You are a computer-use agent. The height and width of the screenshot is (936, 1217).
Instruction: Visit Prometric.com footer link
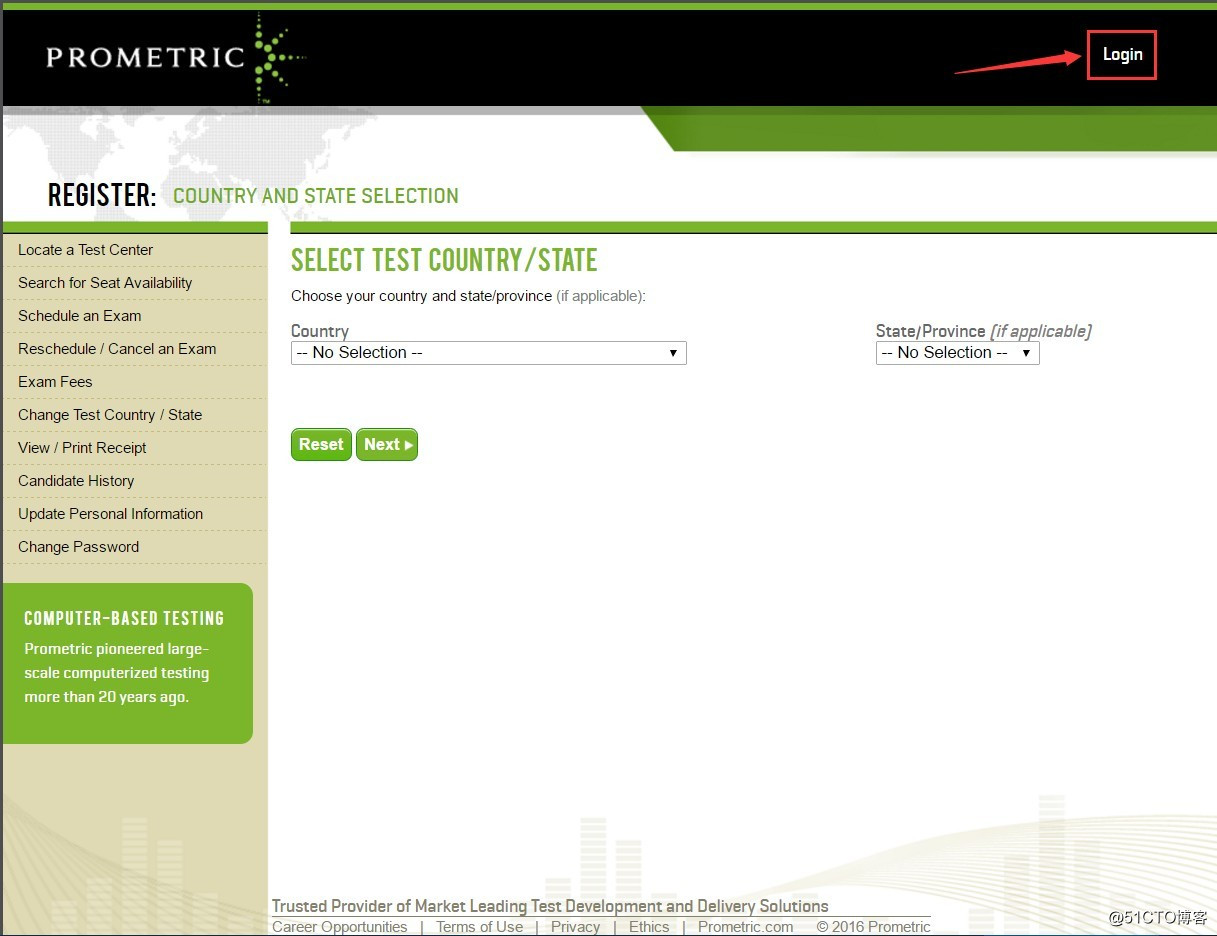746,927
